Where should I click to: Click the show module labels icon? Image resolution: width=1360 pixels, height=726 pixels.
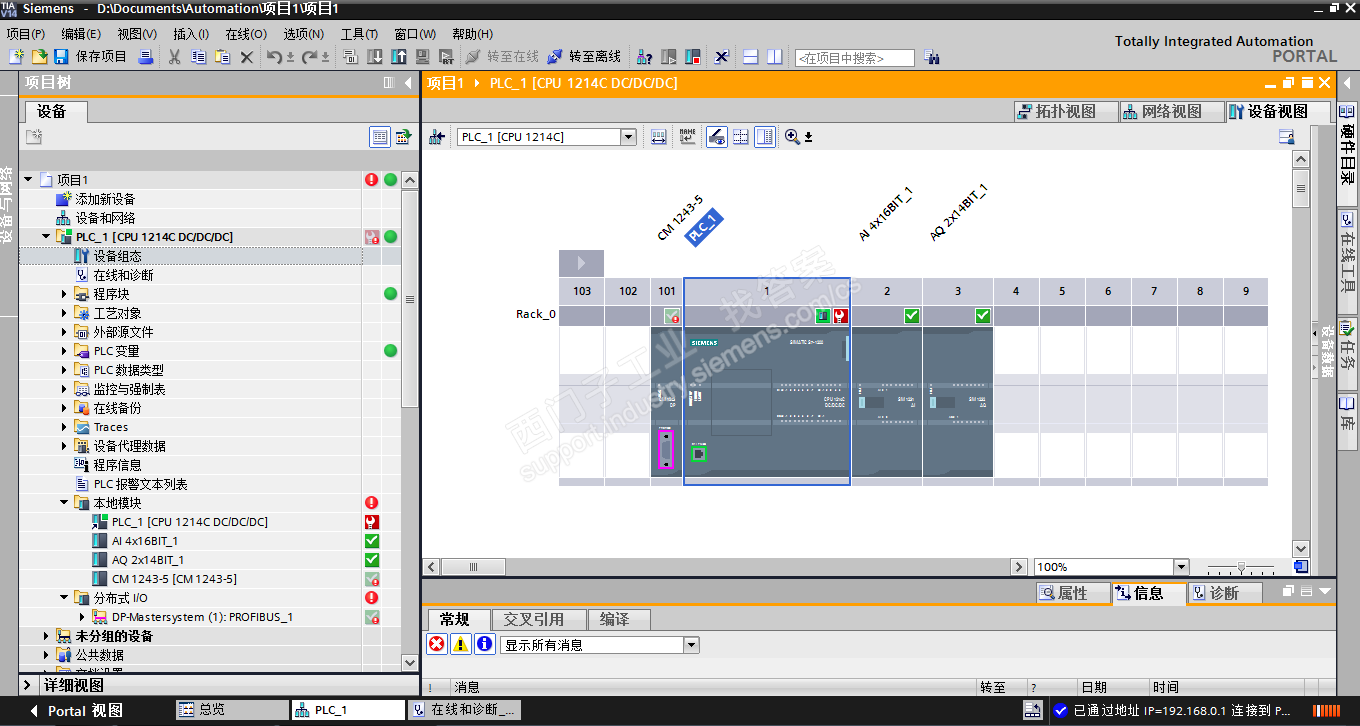(687, 137)
